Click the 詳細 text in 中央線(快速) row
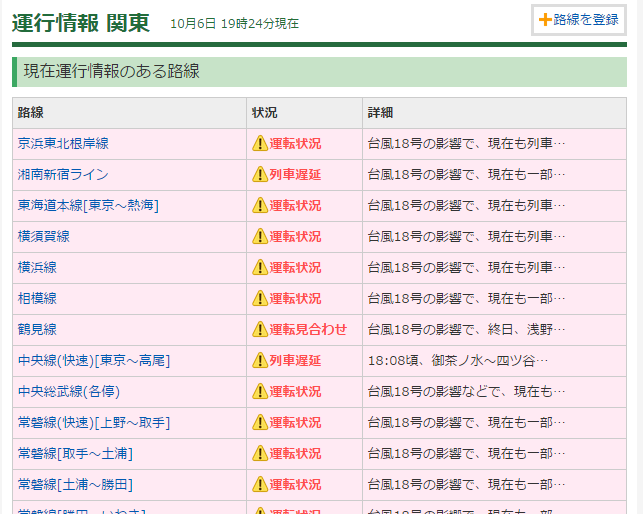This screenshot has width=643, height=514. click(458, 361)
